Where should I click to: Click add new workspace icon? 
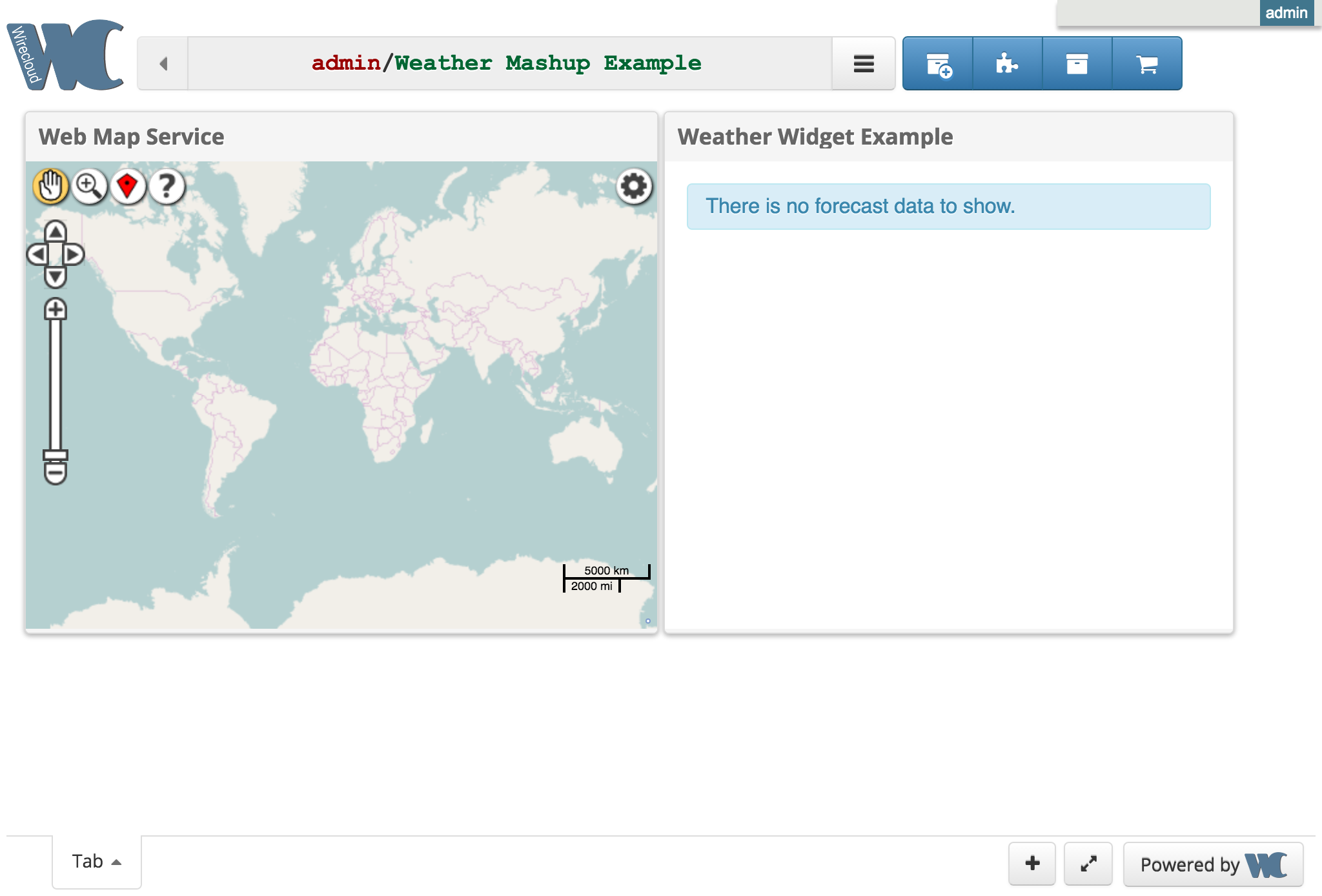[x=937, y=63]
